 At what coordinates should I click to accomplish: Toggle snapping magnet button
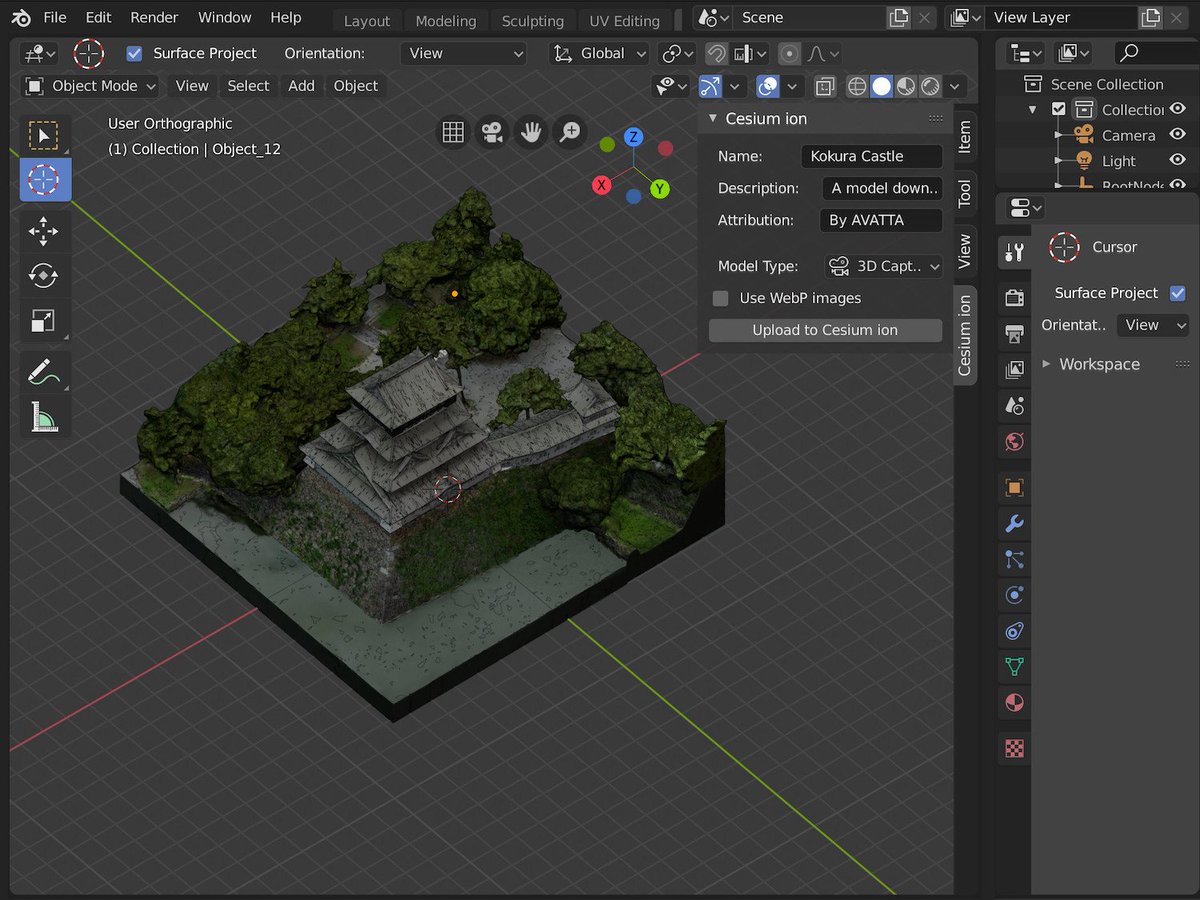(716, 54)
